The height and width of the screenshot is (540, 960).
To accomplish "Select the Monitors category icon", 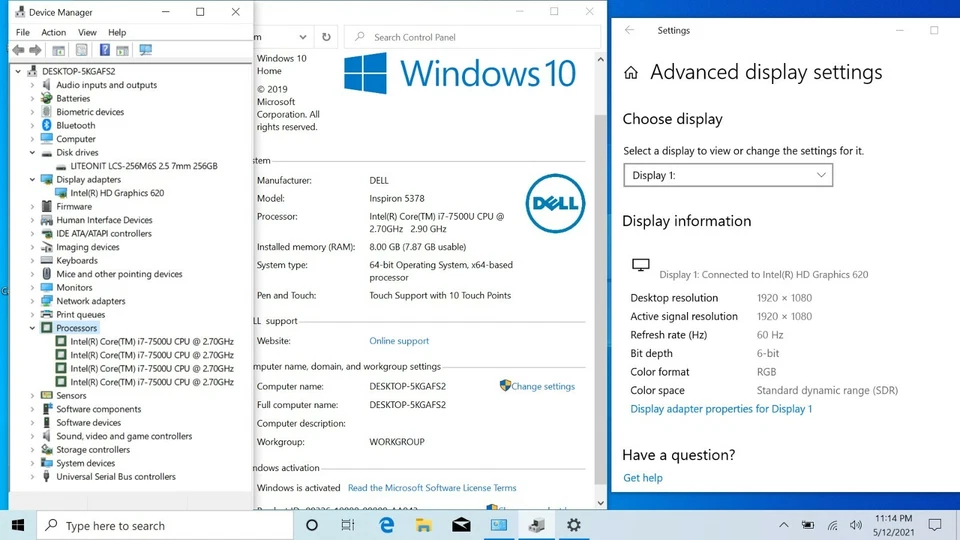I will pos(47,287).
